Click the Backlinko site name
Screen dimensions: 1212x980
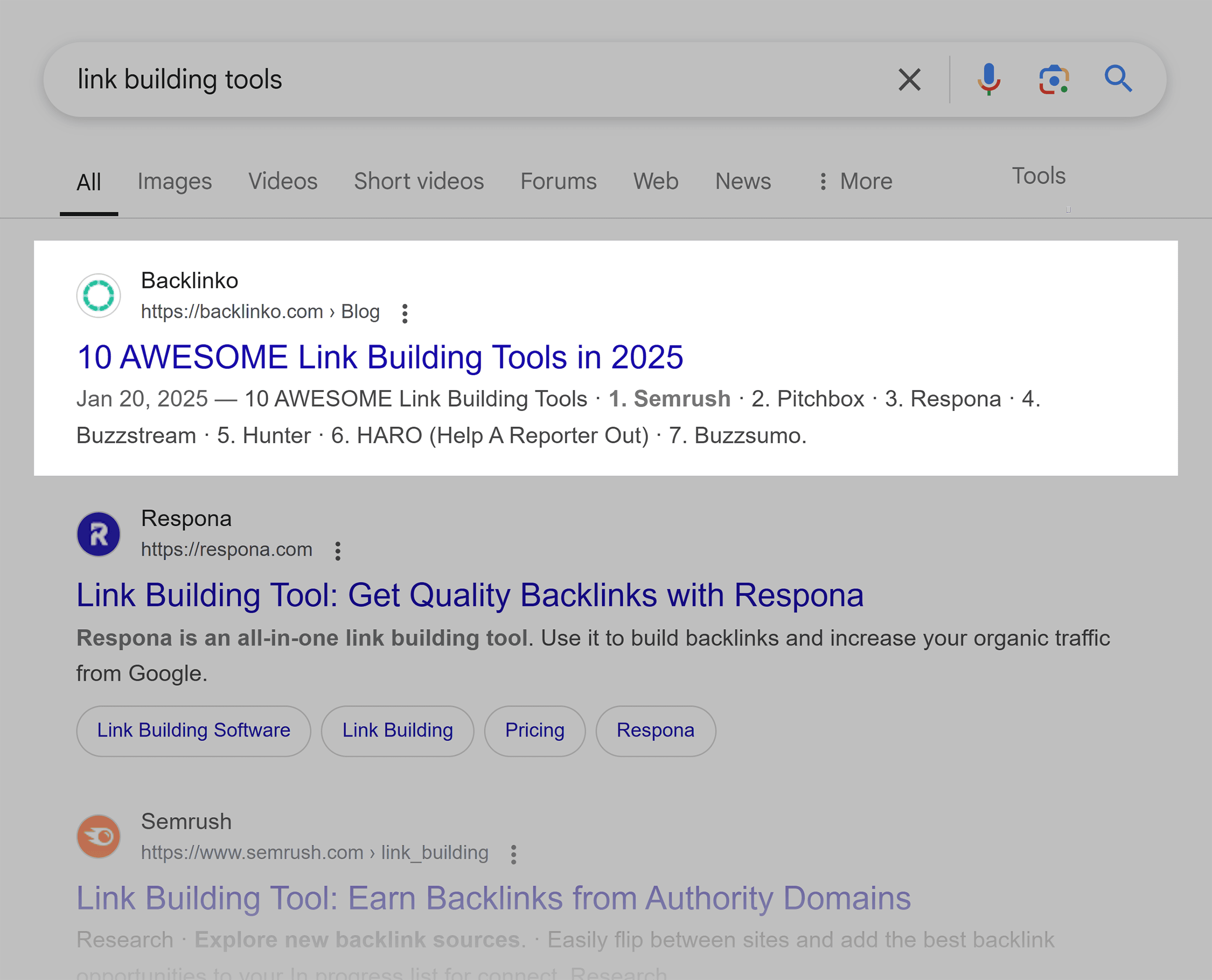[x=190, y=281]
